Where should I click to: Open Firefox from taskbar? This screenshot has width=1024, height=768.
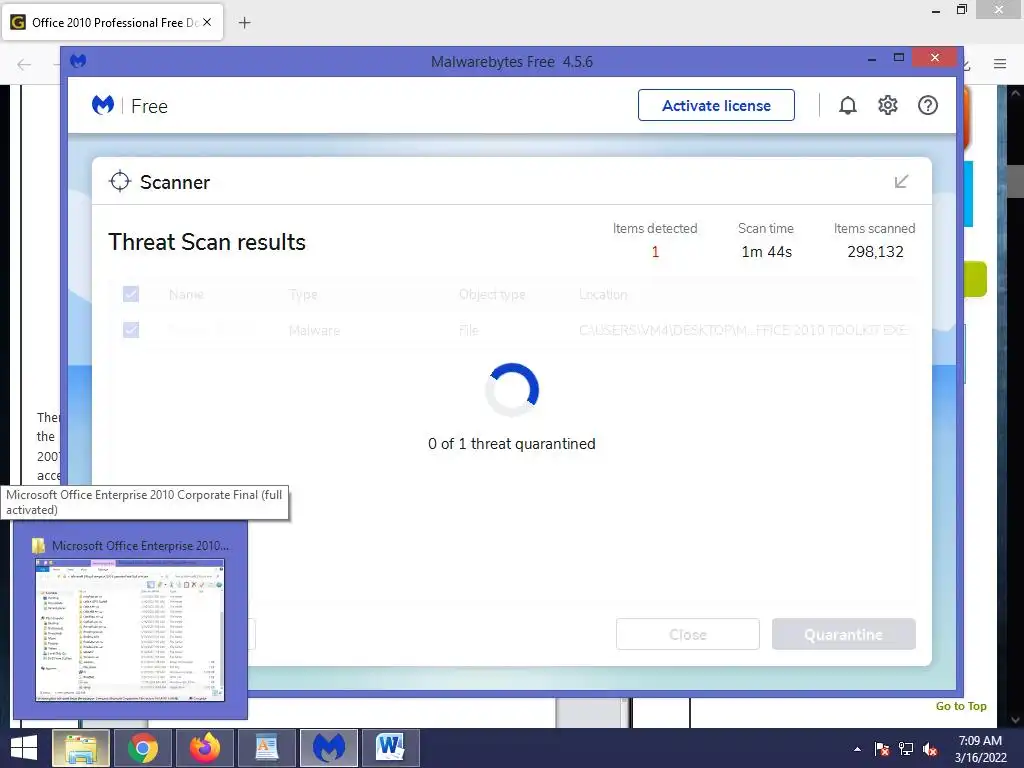pos(204,748)
